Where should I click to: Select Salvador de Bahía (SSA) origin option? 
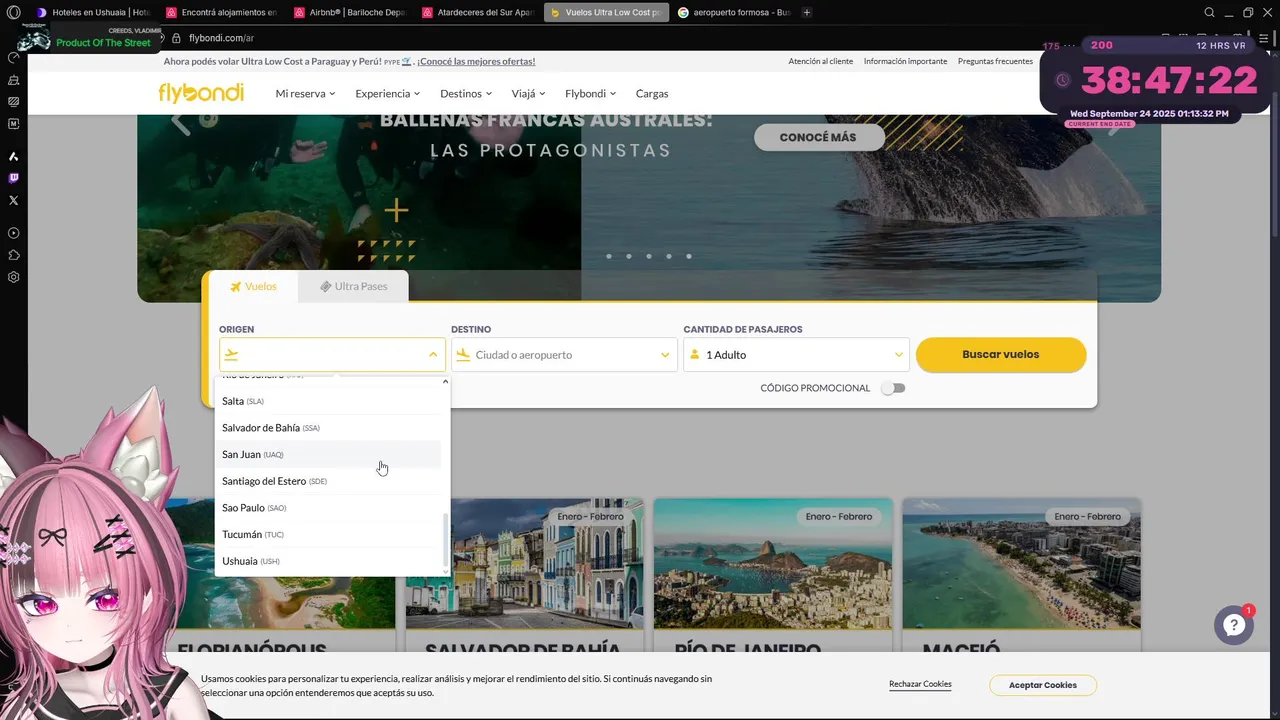(329, 428)
